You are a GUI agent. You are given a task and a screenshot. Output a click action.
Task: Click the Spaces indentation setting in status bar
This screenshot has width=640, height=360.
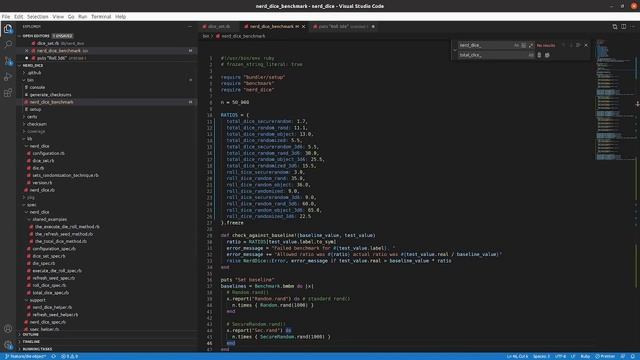(x=541, y=356)
